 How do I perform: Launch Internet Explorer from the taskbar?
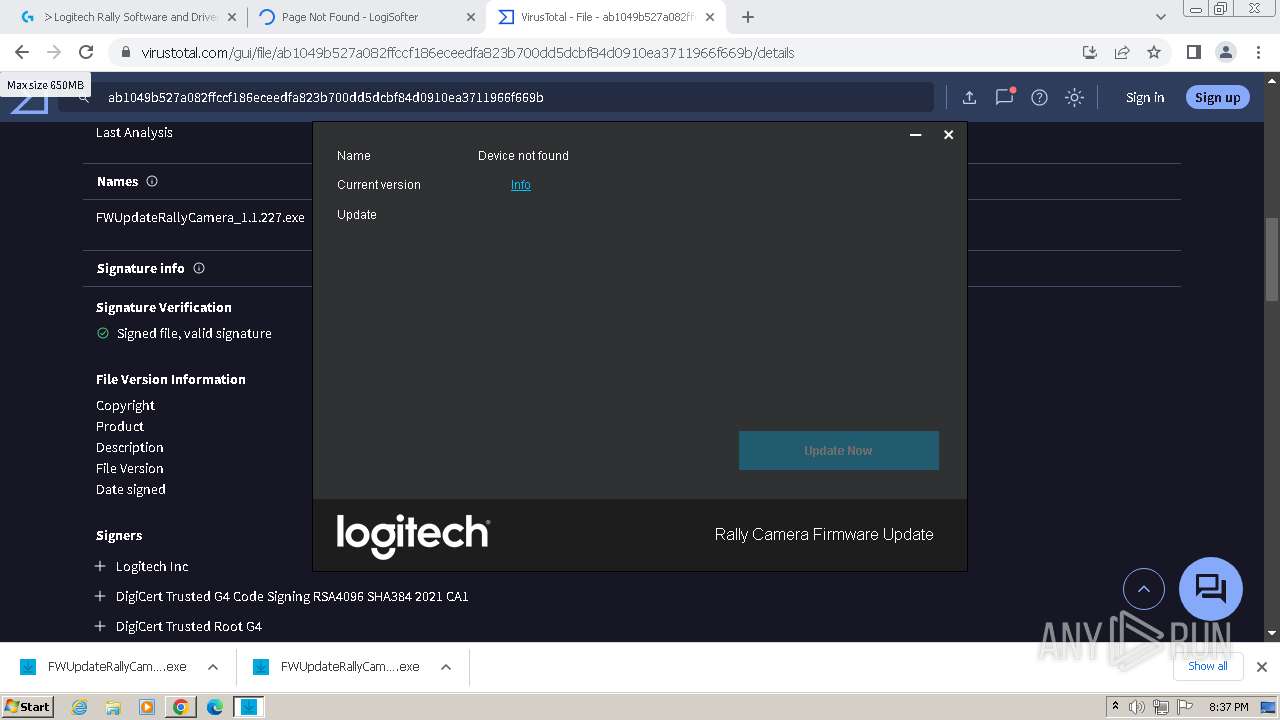(80, 707)
